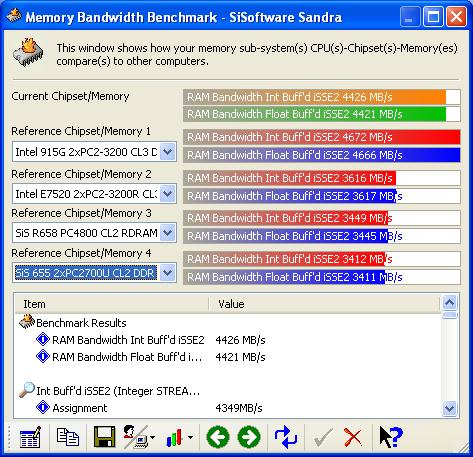Click the title bar application icon
473x457 pixels.
coord(14,16)
